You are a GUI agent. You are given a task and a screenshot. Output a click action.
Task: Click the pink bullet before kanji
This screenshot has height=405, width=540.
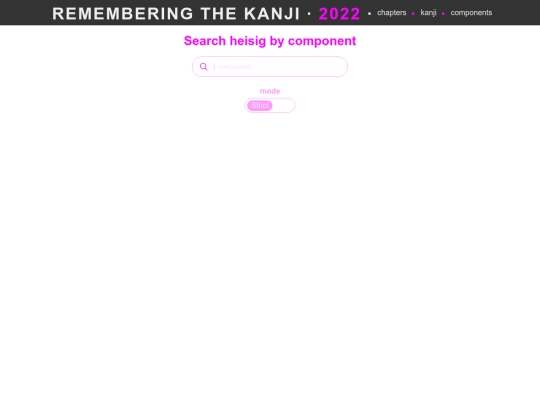413,14
